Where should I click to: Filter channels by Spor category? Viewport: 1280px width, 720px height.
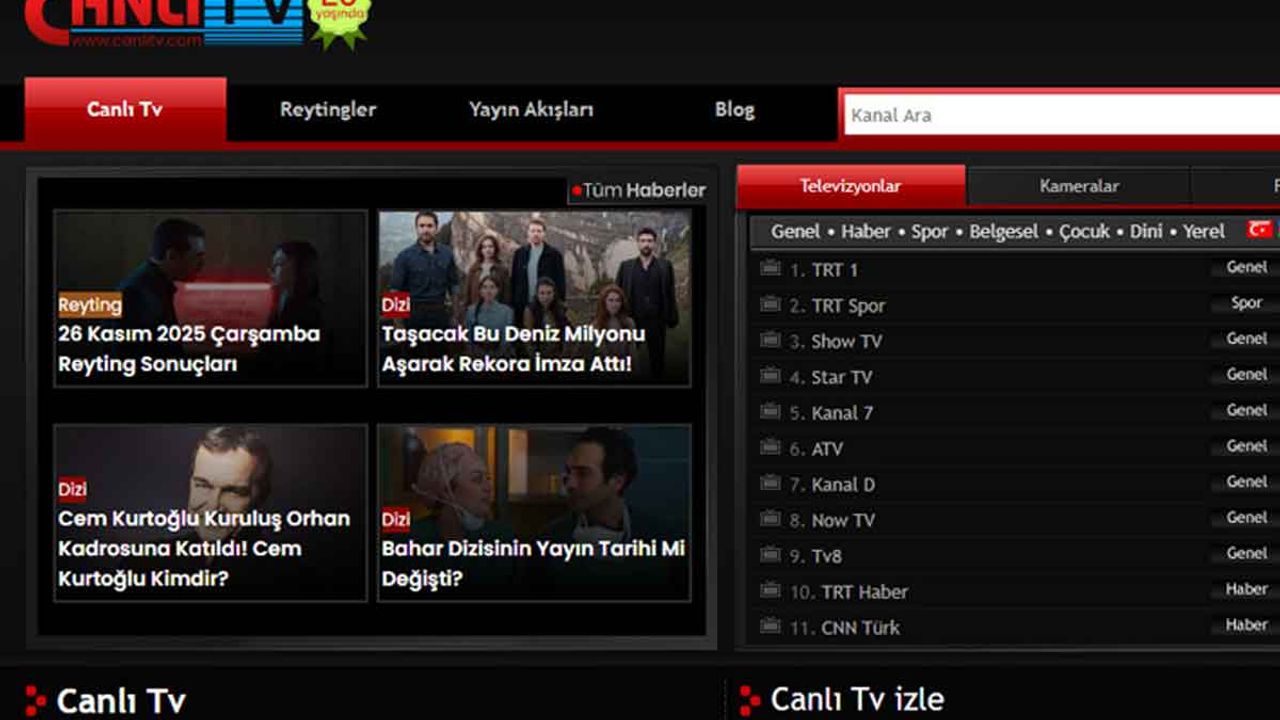[x=929, y=231]
